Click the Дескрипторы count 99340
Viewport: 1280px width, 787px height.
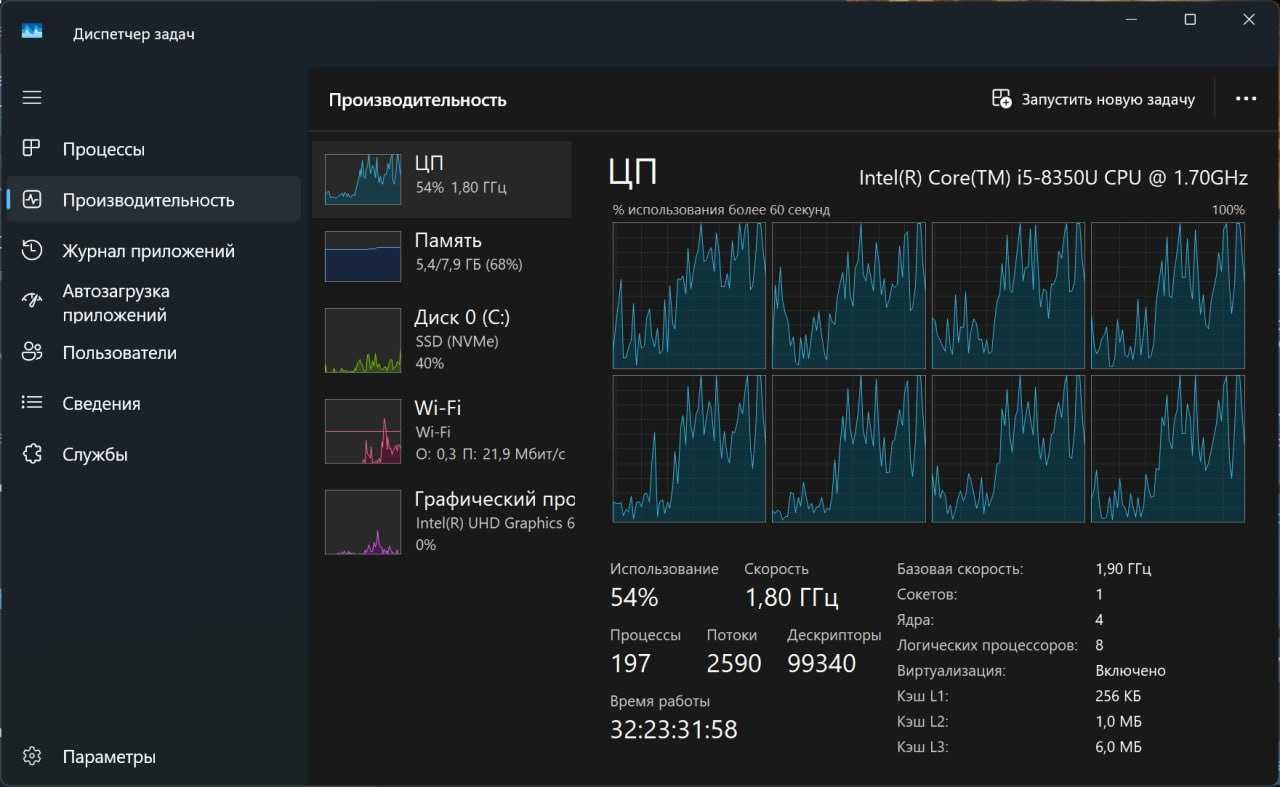[x=821, y=664]
